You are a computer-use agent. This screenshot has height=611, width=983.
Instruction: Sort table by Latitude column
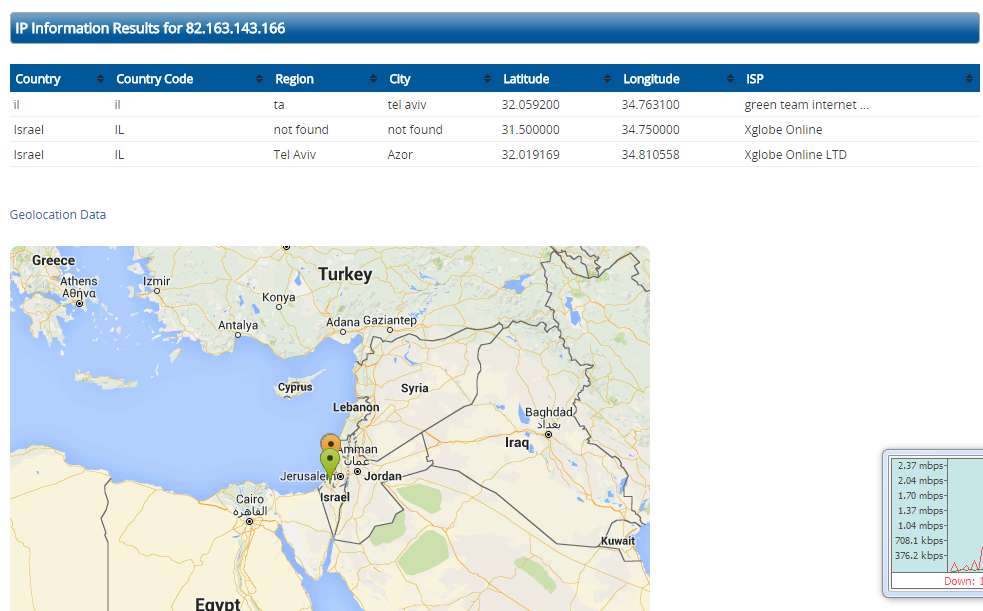coord(558,79)
